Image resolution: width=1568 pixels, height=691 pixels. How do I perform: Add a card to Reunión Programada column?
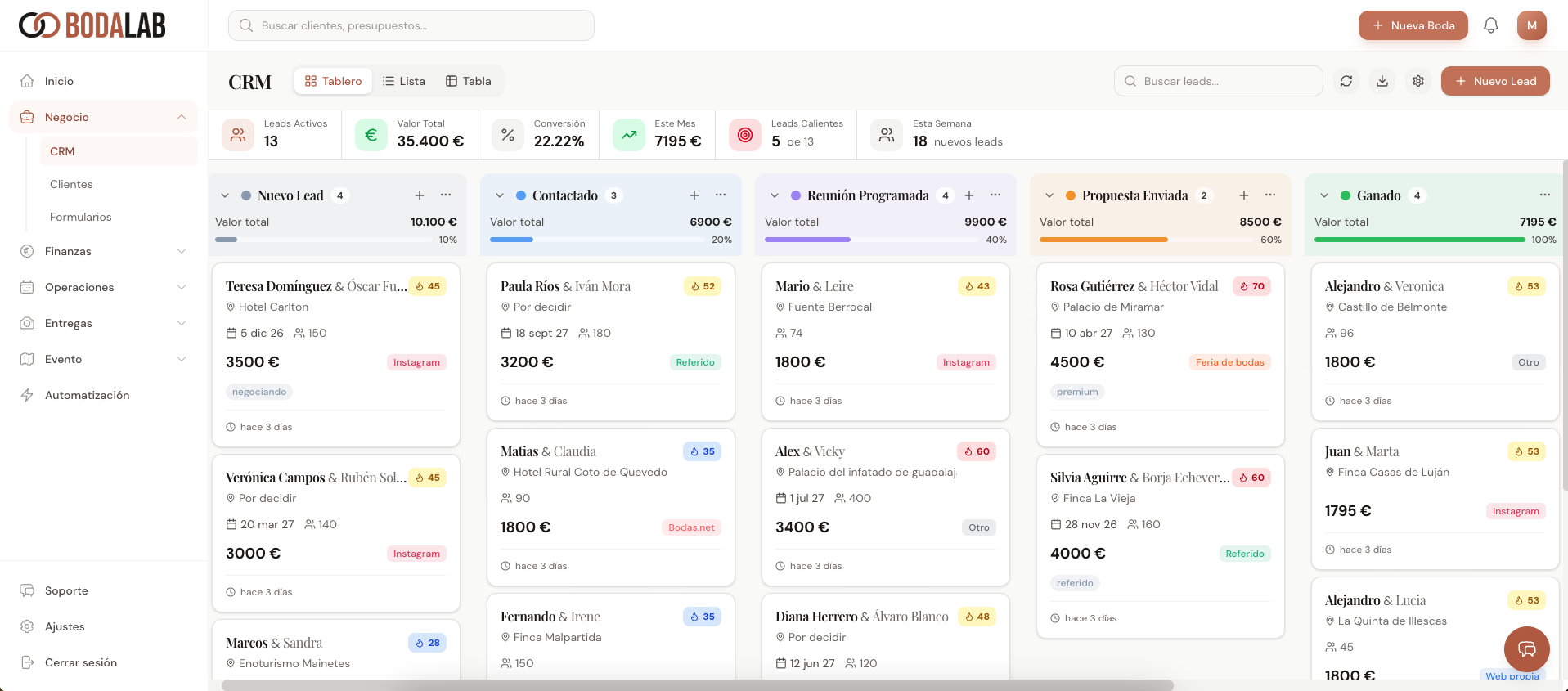(x=969, y=195)
